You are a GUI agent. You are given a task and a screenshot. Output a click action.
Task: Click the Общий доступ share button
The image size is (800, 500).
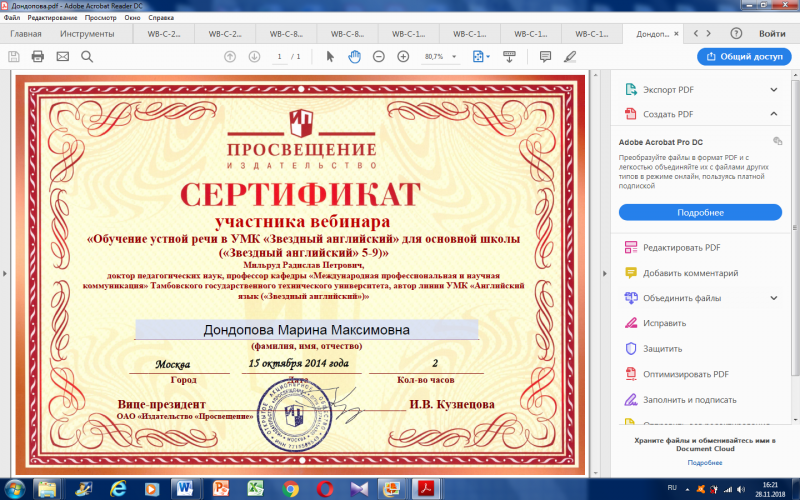point(744,57)
